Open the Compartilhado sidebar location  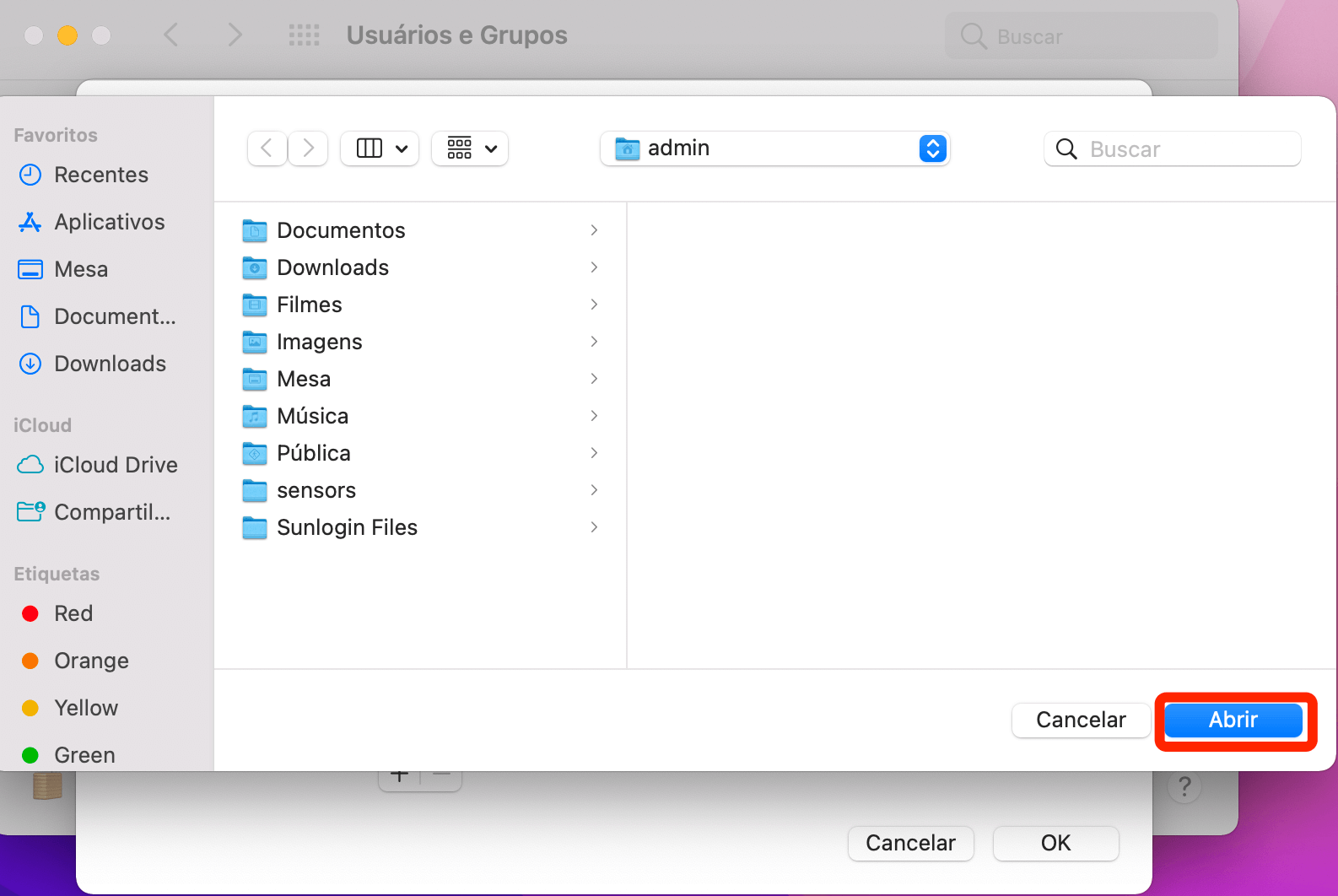coord(111,512)
